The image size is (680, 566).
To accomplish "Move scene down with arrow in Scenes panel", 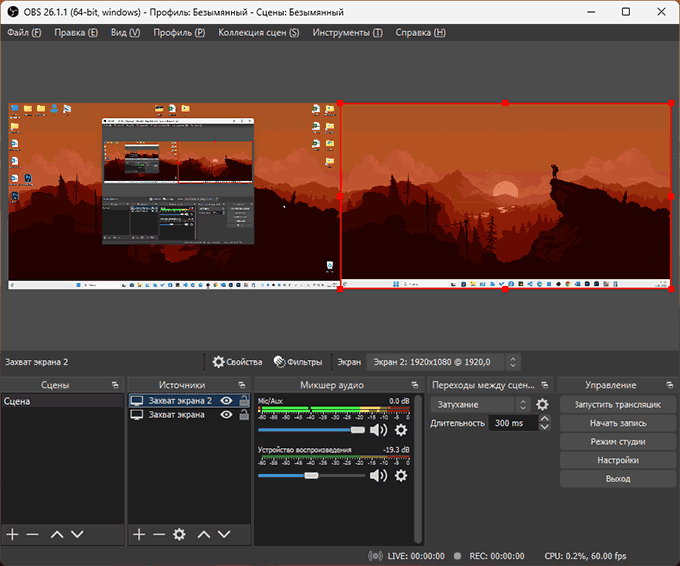I will [77, 535].
